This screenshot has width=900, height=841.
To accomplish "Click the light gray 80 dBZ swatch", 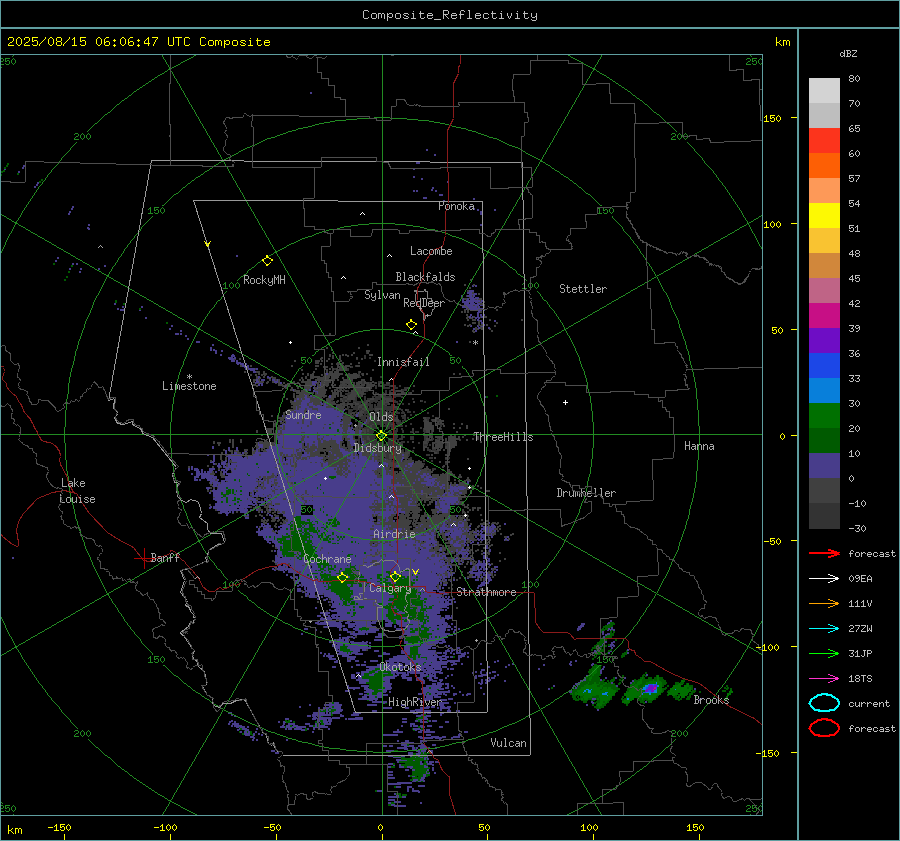I will [824, 91].
